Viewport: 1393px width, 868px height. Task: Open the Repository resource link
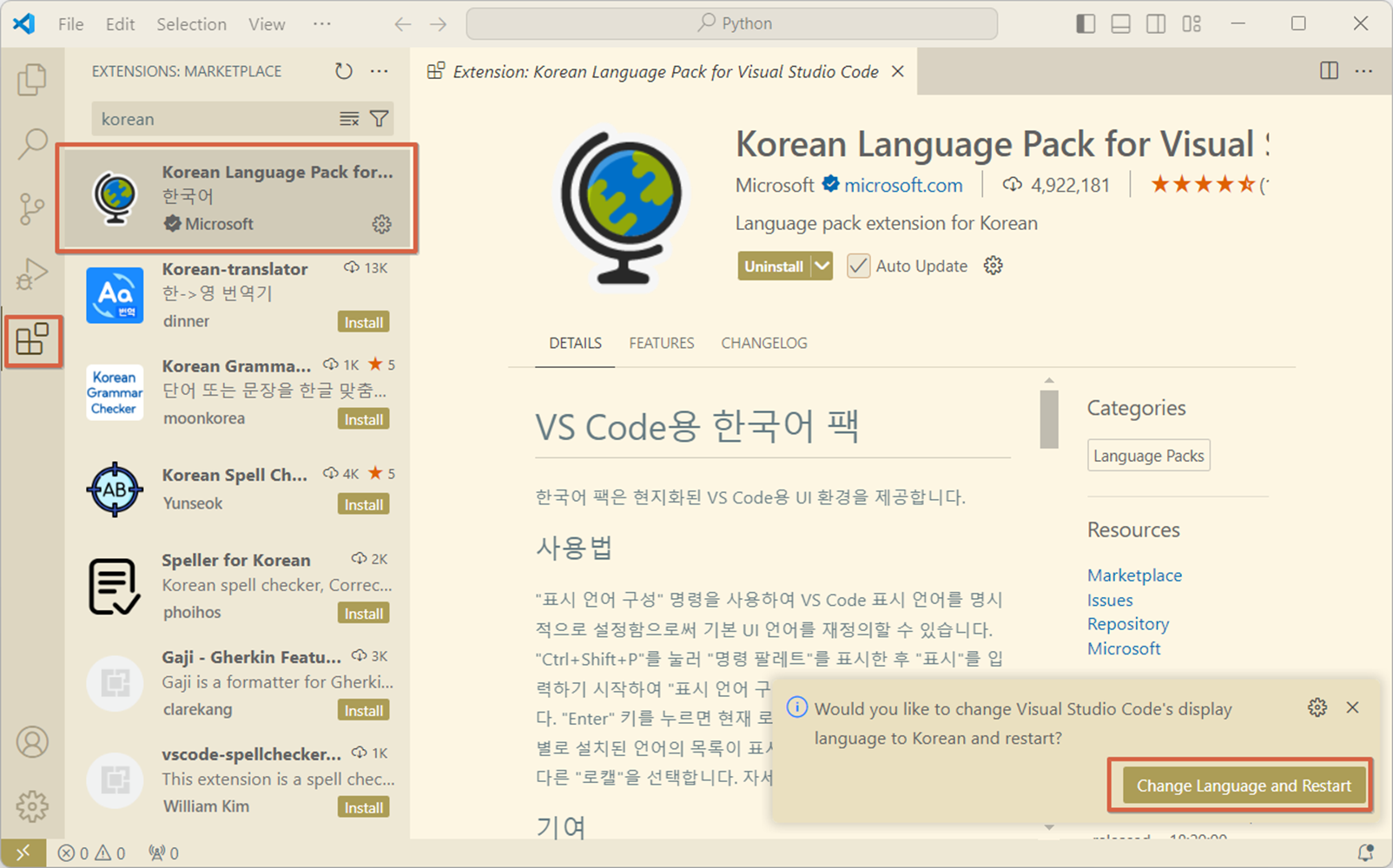(1128, 624)
